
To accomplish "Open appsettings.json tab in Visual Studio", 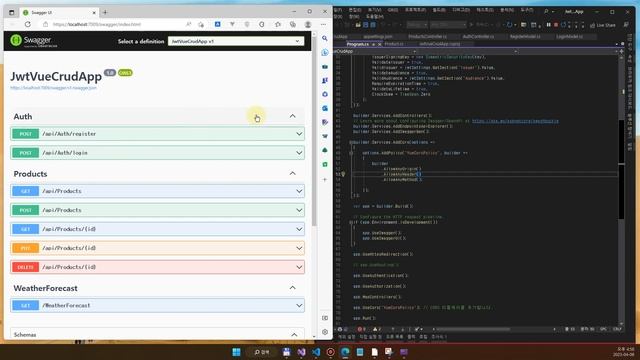I will point(378,37).
